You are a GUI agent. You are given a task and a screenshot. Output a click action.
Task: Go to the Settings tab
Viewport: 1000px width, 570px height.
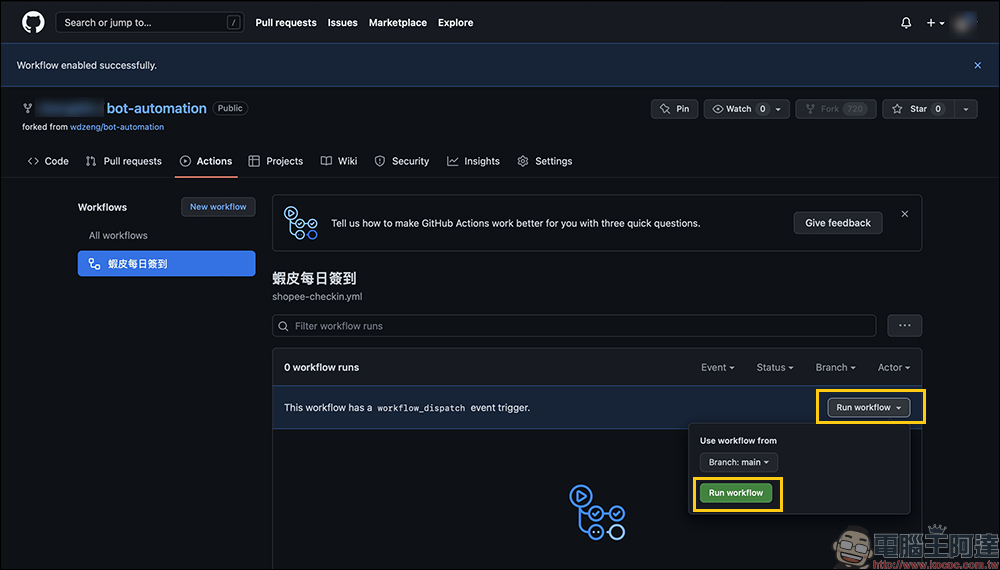(x=545, y=161)
